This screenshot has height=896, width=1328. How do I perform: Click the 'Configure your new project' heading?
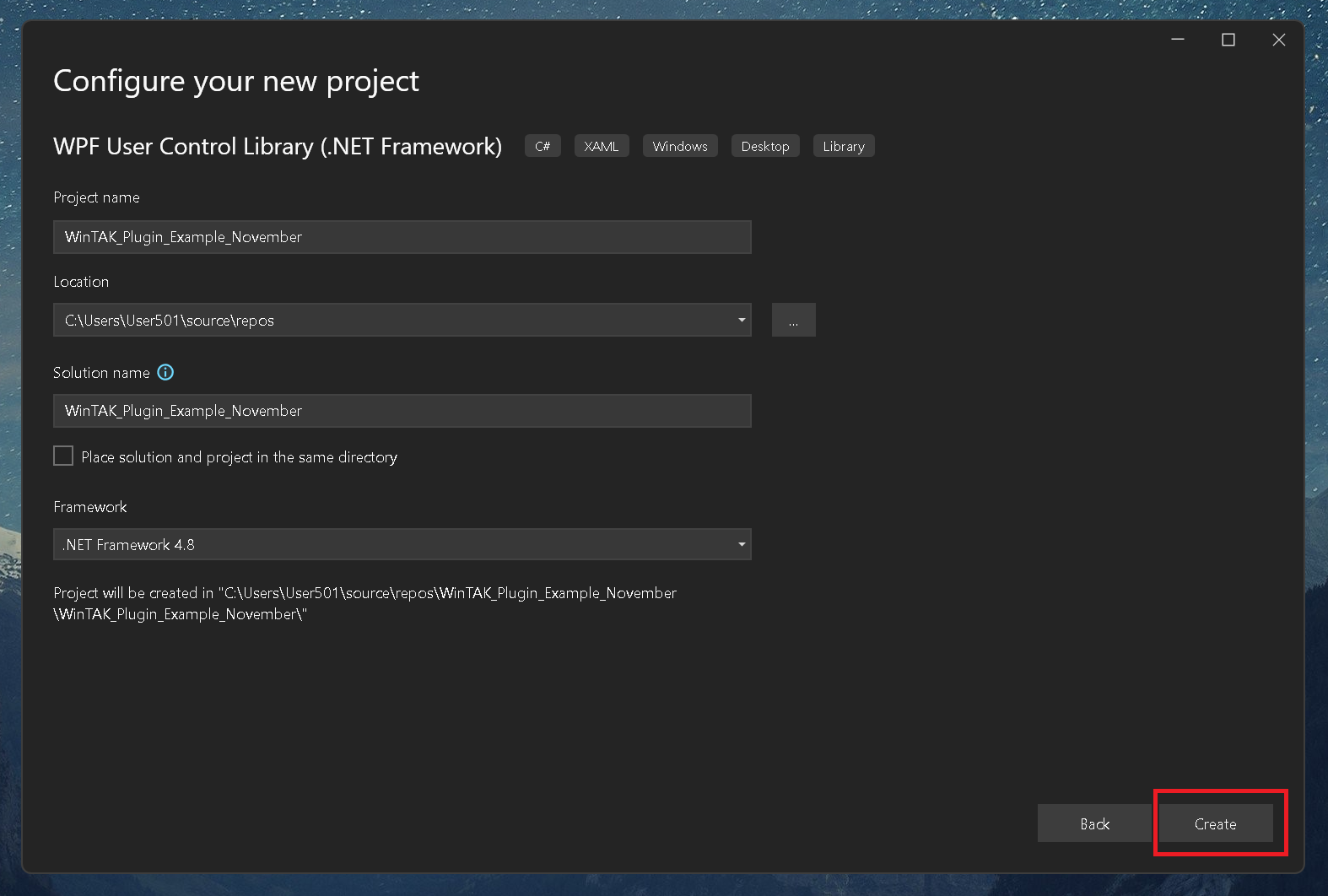[x=236, y=81]
